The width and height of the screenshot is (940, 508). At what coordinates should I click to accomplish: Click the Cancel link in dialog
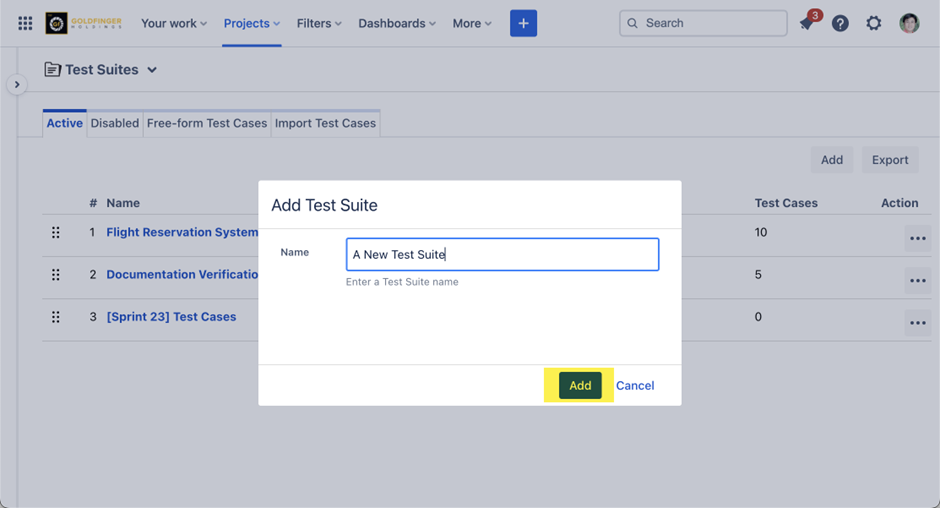point(635,385)
